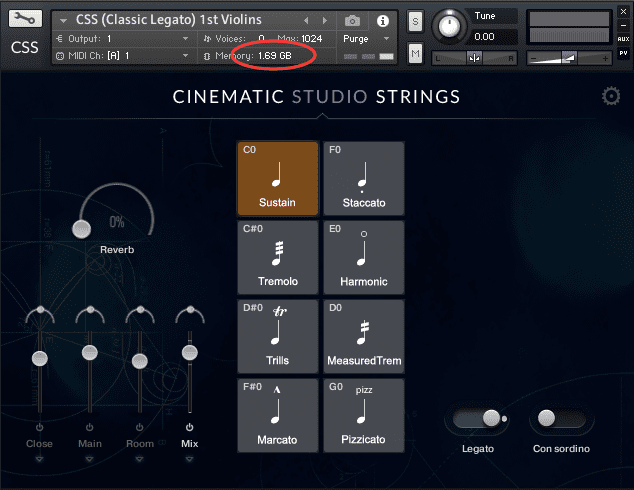This screenshot has width=634, height=490.
Task: Mute the instrument with M button
Action: [x=415, y=52]
